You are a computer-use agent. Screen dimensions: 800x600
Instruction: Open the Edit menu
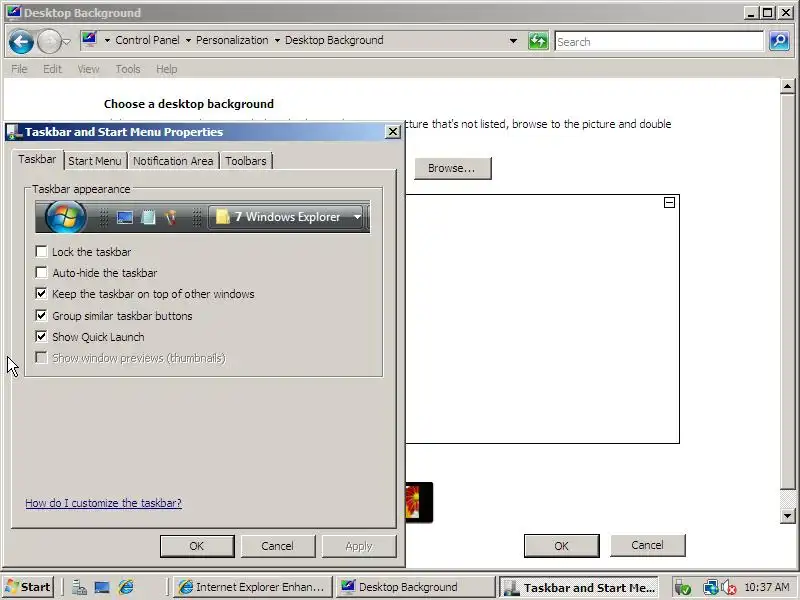(x=52, y=69)
